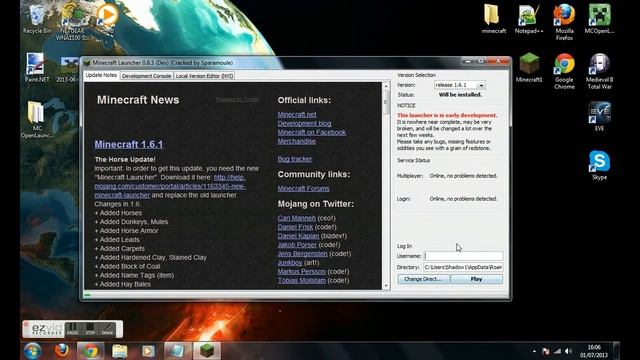
Task: Focus the Username input field
Action: point(464,256)
